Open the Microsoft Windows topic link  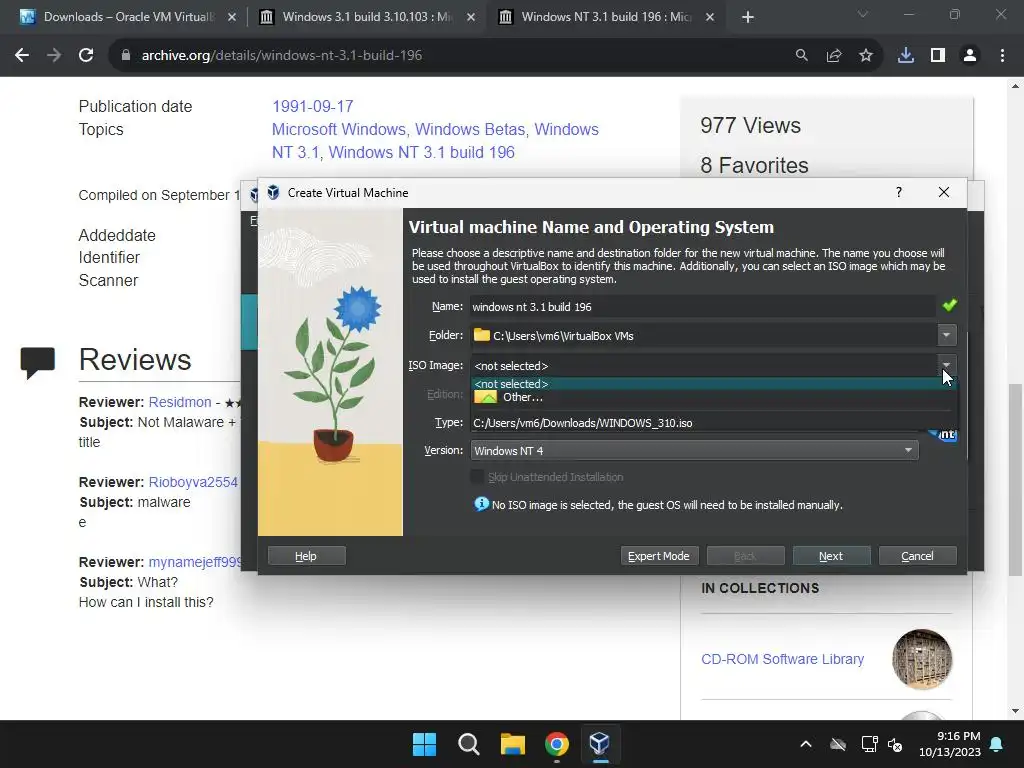[x=339, y=129]
